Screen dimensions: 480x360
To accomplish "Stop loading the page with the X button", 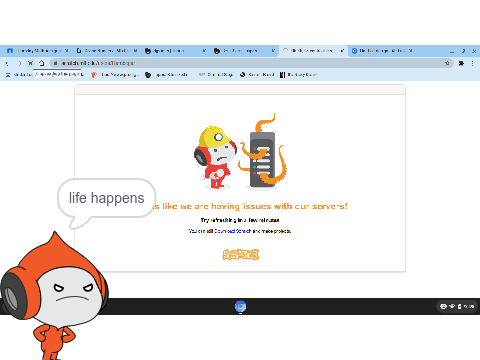I will (30, 63).
